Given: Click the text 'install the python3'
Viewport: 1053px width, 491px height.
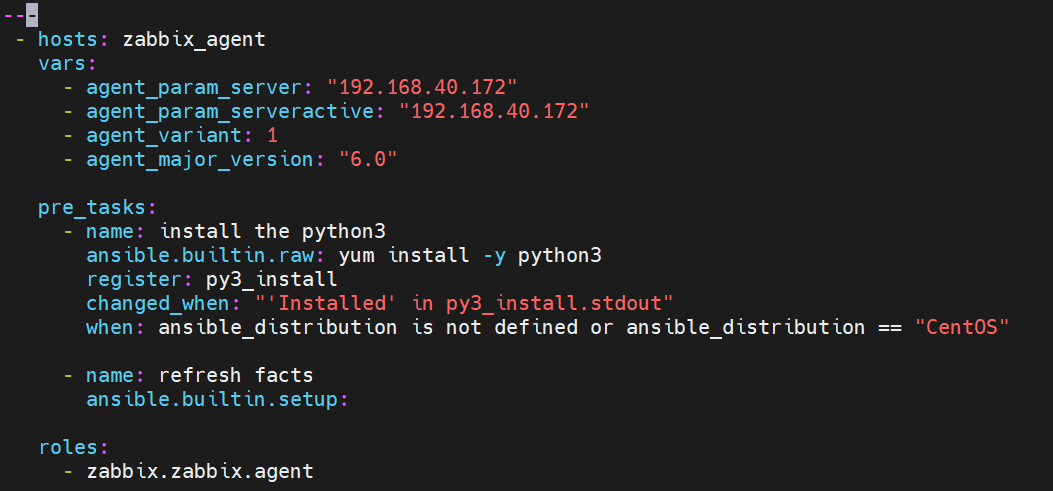Looking at the screenshot, I should tap(273, 232).
